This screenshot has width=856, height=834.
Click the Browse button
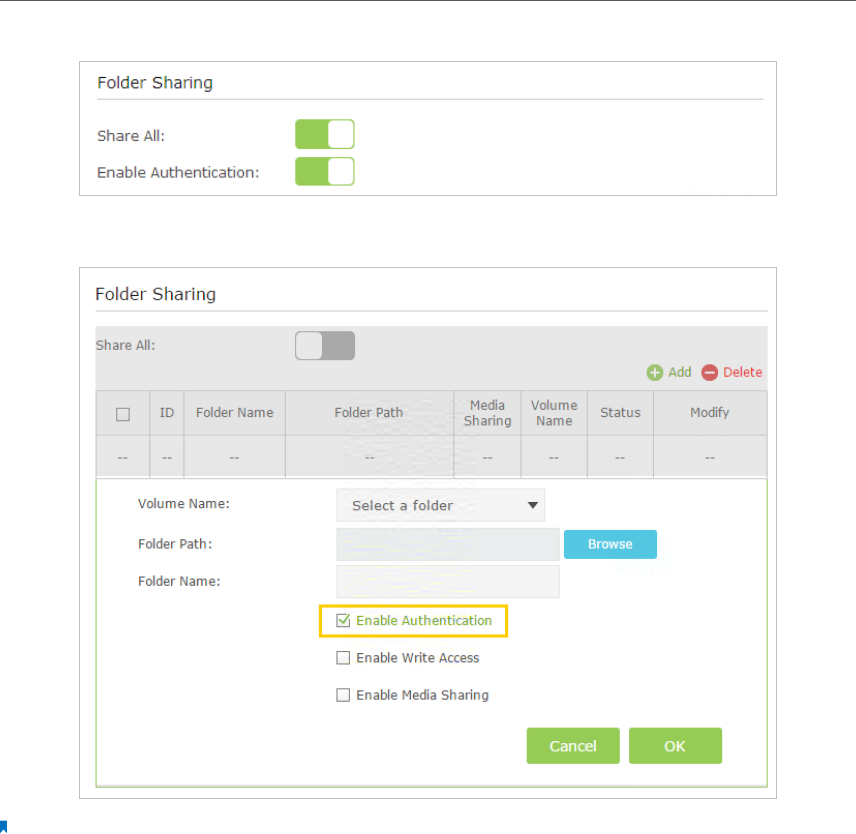pyautogui.click(x=610, y=544)
